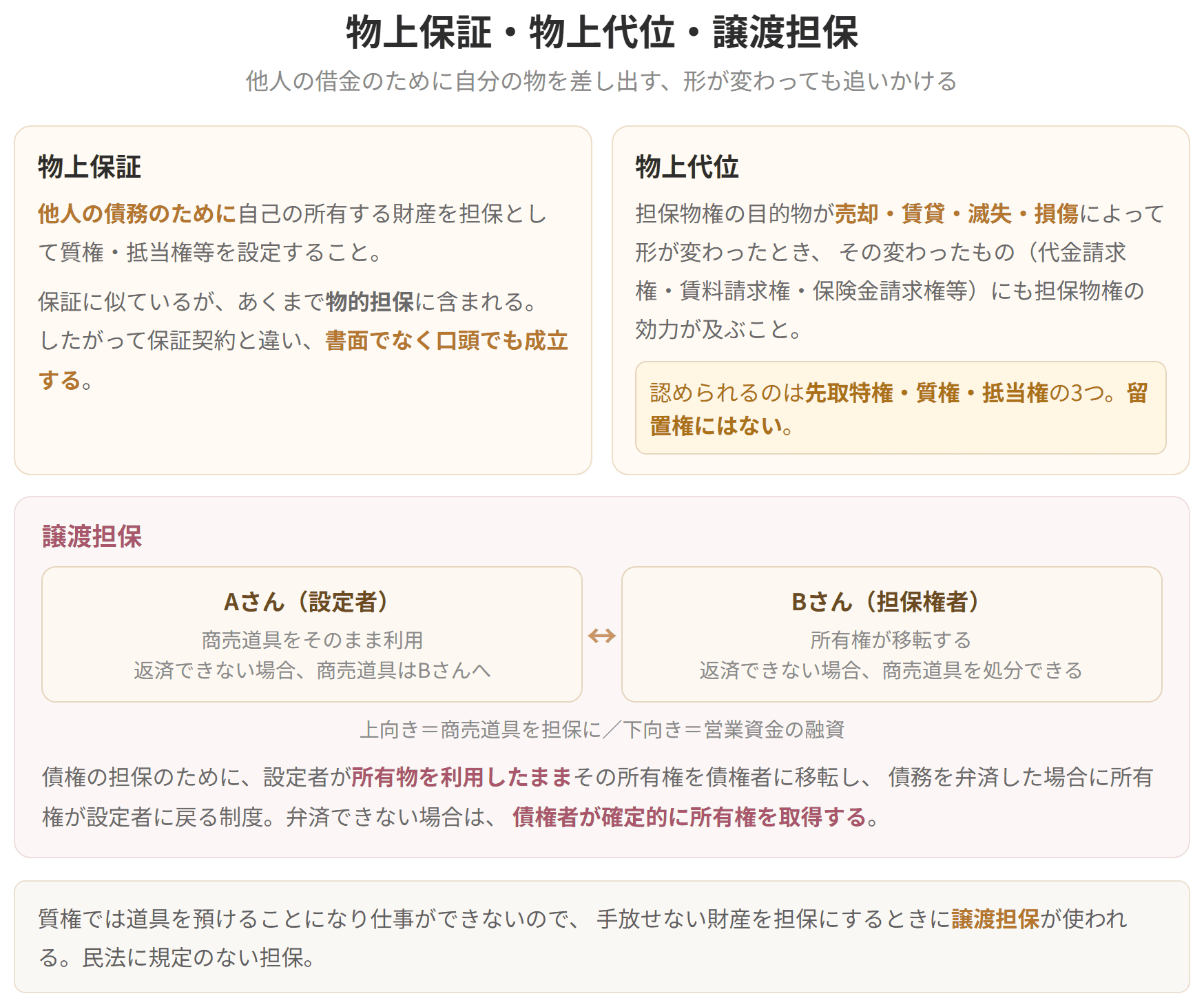
Task: Click the main title 物上保証・物上代位・譲渡担保
Action: (602, 32)
